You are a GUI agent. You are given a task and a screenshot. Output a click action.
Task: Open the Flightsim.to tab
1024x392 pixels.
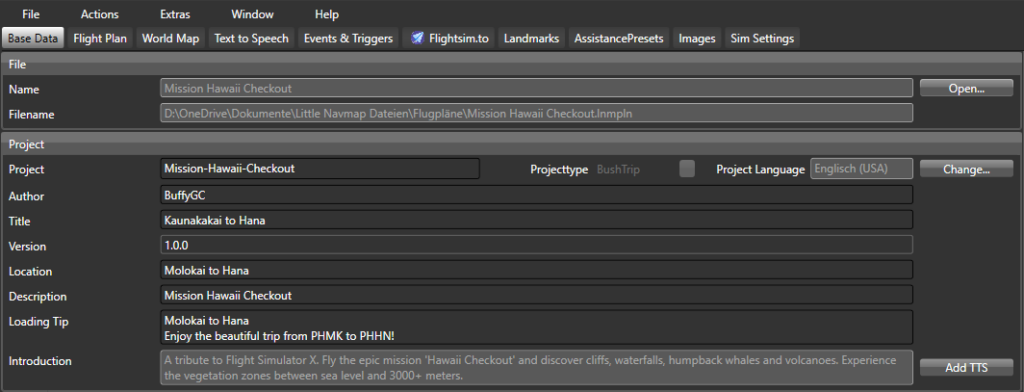pyautogui.click(x=450, y=39)
